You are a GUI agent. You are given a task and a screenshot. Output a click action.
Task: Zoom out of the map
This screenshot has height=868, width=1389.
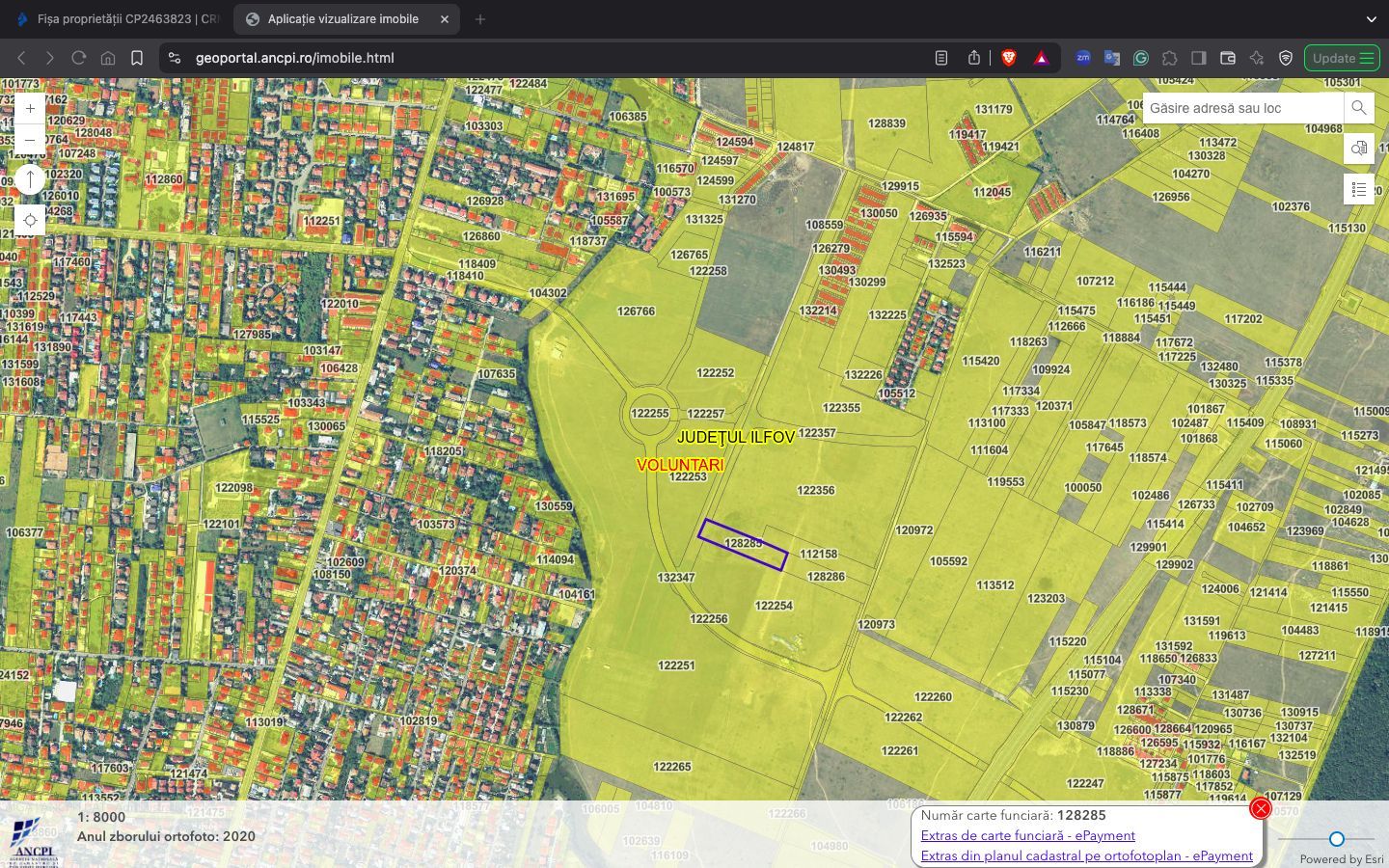(x=30, y=140)
